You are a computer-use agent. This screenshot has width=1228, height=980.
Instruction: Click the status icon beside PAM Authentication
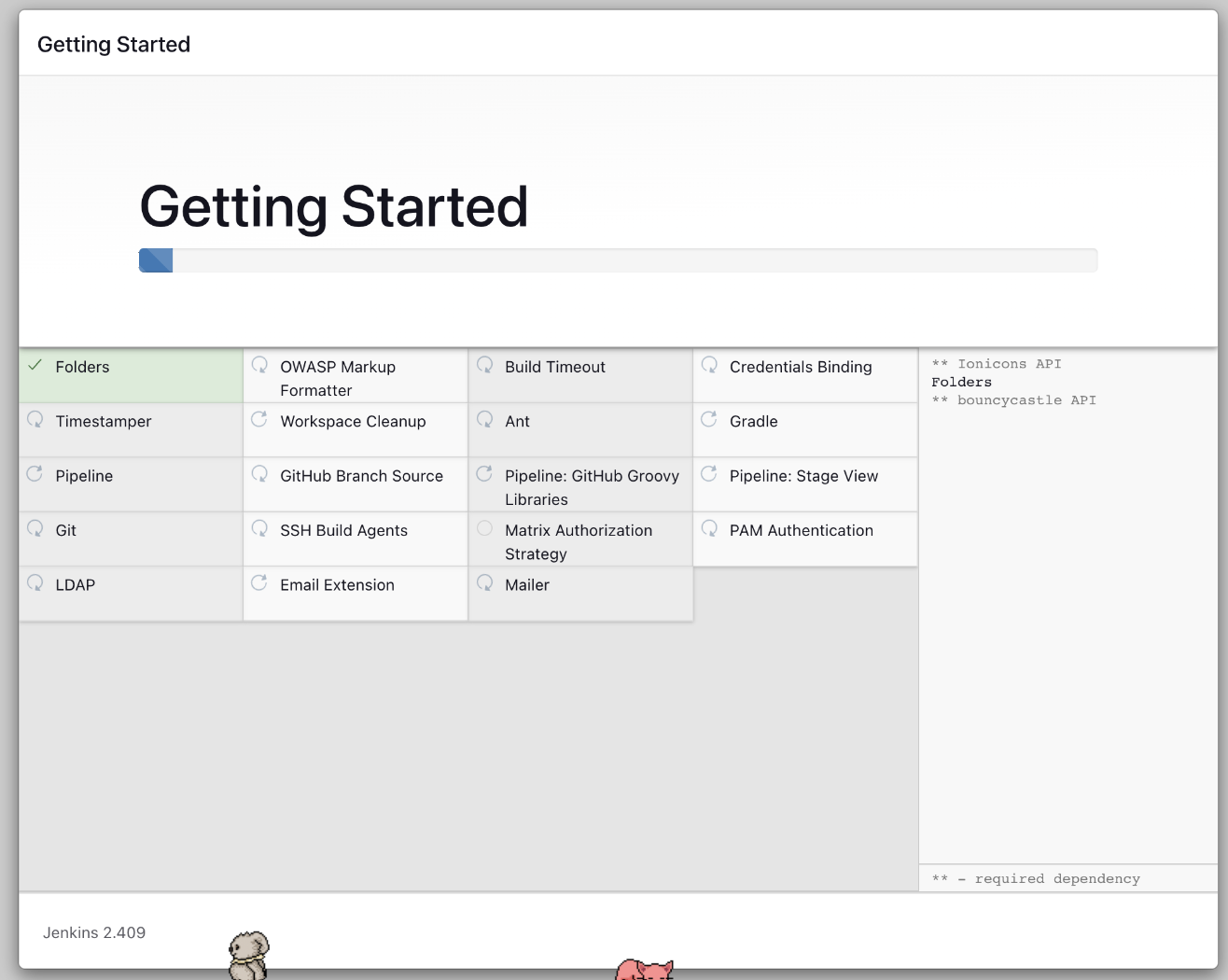(x=710, y=528)
